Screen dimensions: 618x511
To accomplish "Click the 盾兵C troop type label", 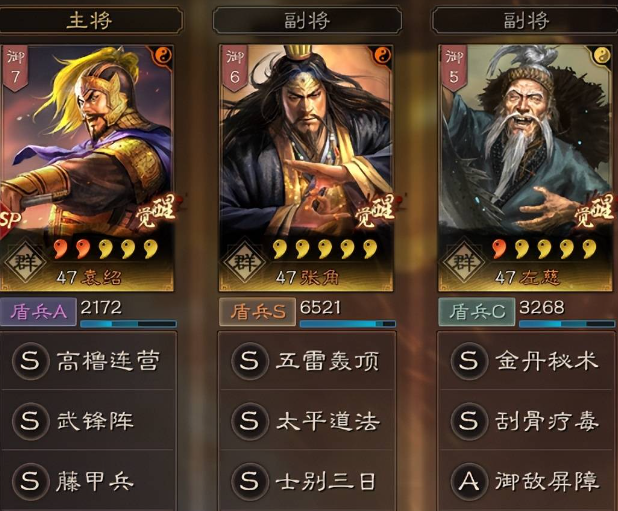I will click(x=477, y=312).
